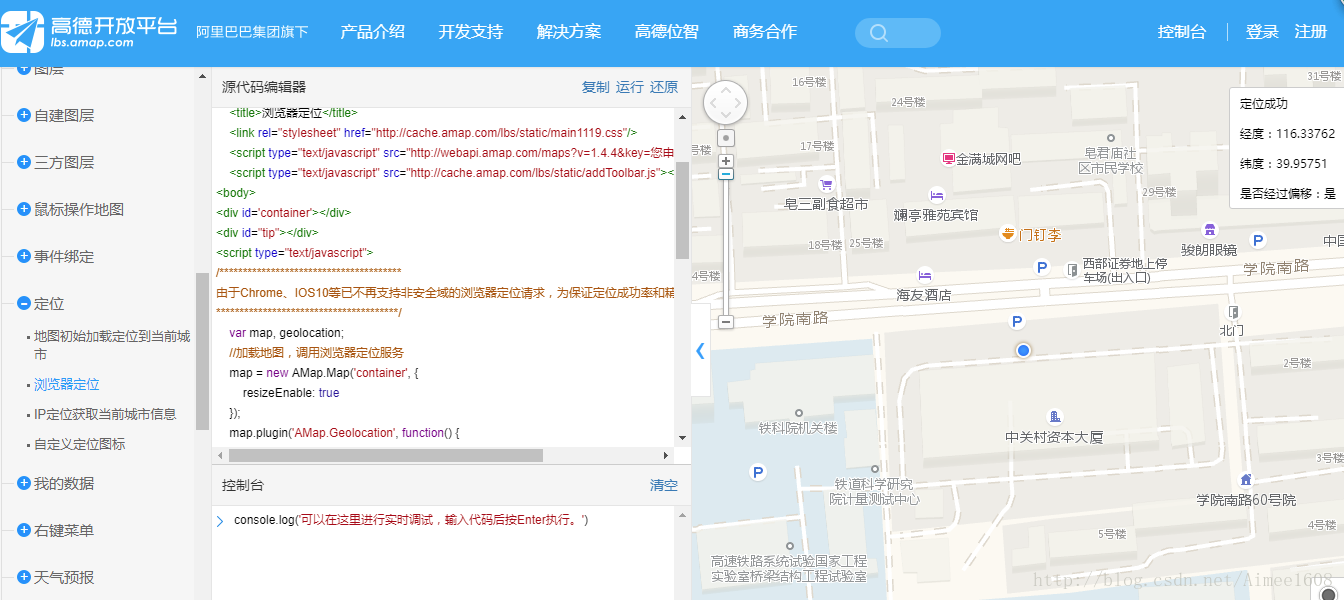Image resolution: width=1344 pixels, height=600 pixels.
Task: Collapse the code panel with left arrow
Action: point(700,350)
